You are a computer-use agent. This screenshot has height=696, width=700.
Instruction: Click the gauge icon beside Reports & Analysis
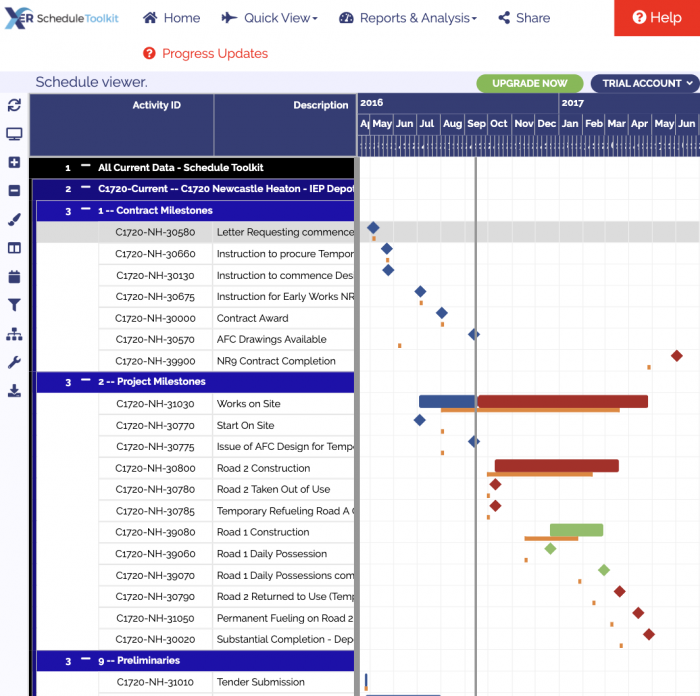[346, 18]
